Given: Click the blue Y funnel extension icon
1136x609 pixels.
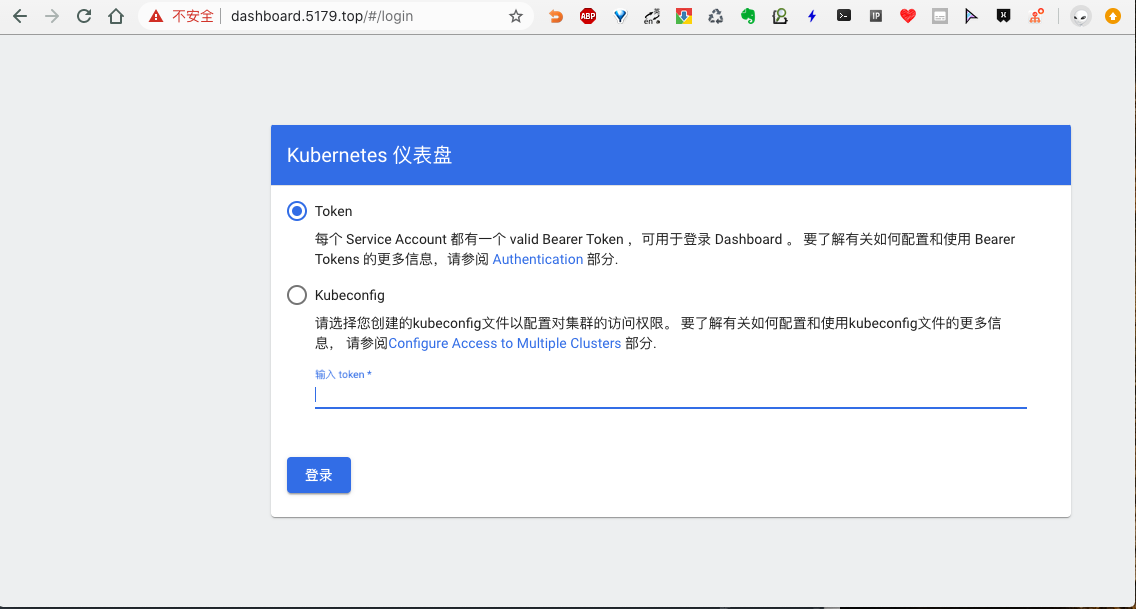Looking at the screenshot, I should coord(620,16).
